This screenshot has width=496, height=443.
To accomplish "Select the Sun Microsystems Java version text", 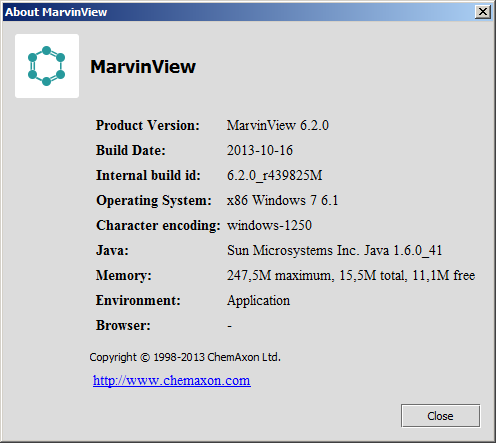I will click(x=335, y=251).
